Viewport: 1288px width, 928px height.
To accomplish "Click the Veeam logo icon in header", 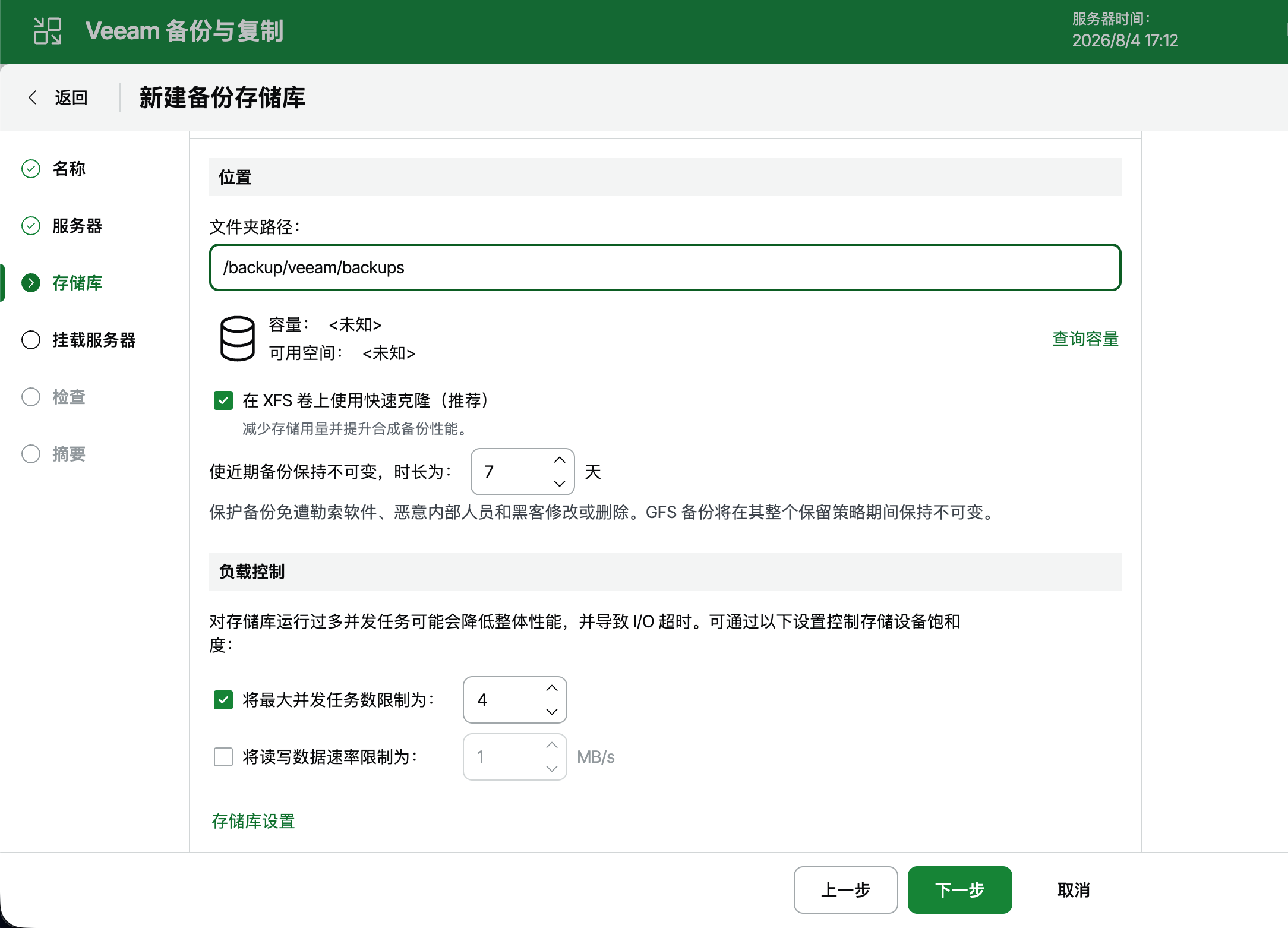I will [48, 31].
